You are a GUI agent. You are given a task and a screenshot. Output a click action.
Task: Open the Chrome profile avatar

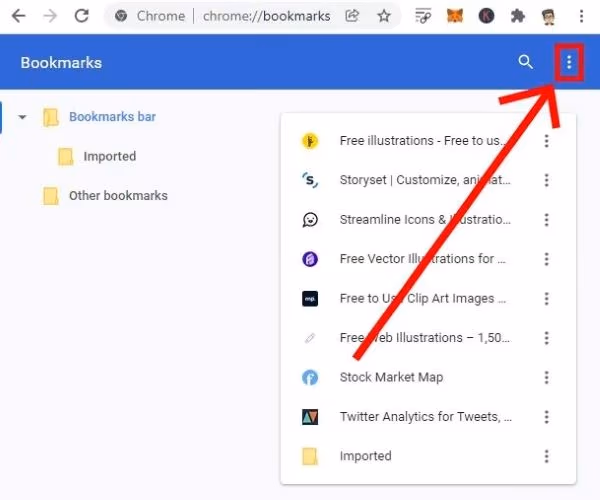549,16
